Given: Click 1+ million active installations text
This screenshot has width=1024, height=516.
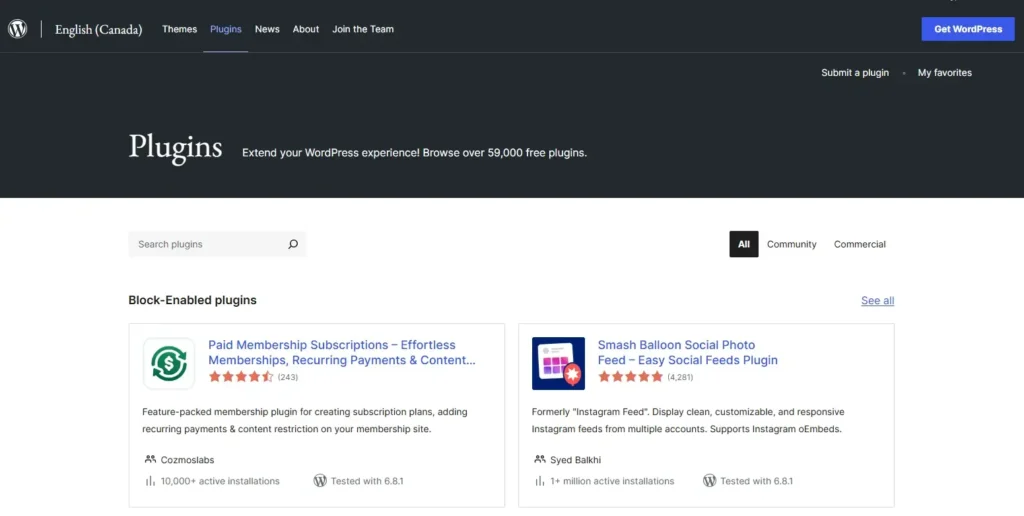Looking at the screenshot, I should tap(612, 481).
